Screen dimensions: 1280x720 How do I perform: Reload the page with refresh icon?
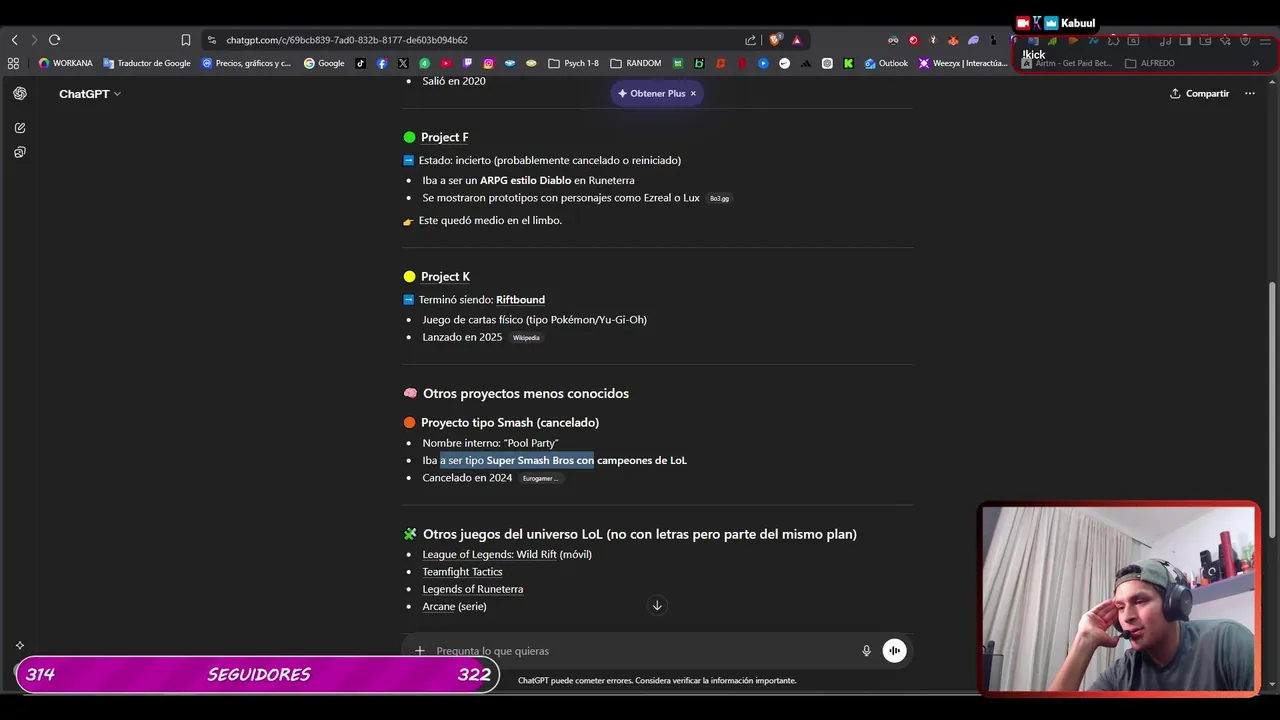coord(54,40)
